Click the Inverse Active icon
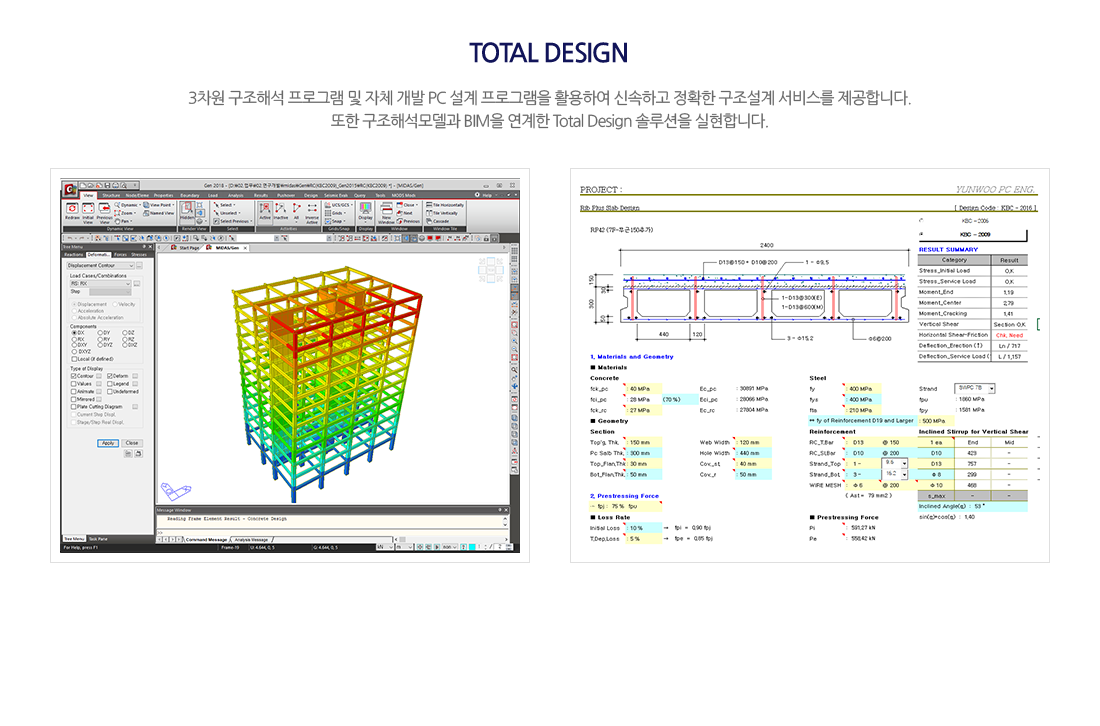The height and width of the screenshot is (726, 1100). click(312, 212)
